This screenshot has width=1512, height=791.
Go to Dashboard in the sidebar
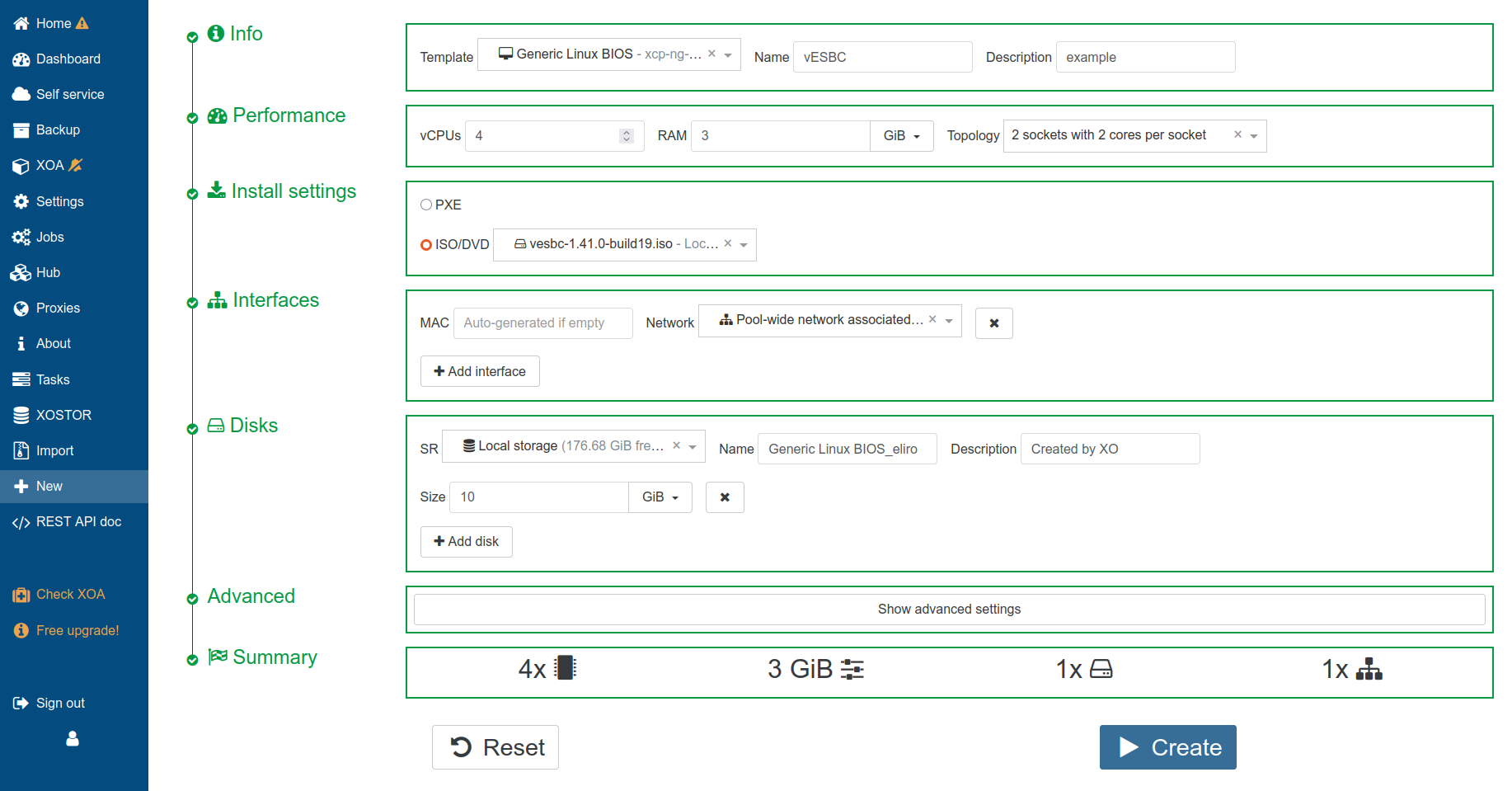coord(68,59)
